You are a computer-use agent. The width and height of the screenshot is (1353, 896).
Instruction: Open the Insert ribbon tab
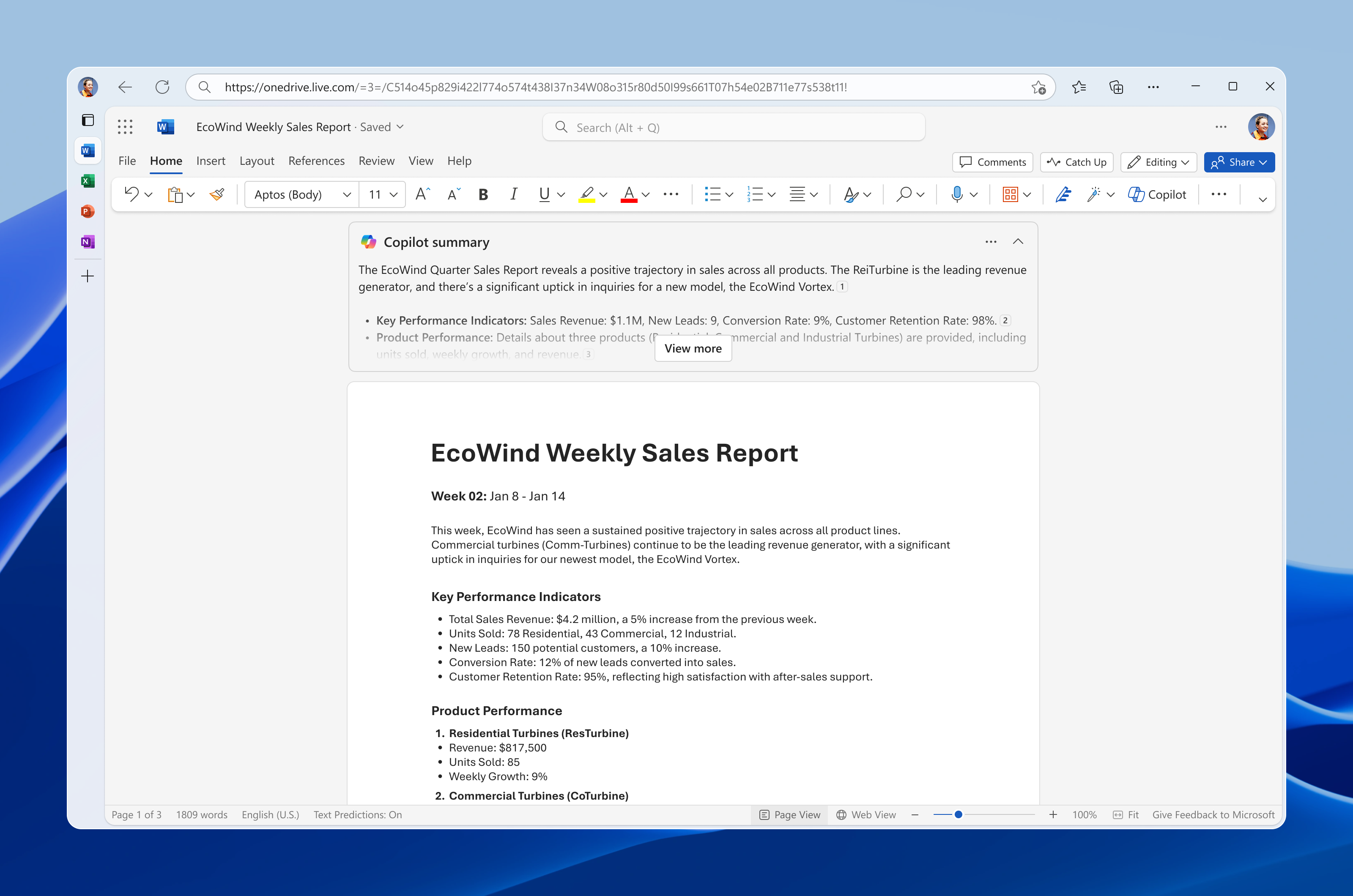[211, 161]
